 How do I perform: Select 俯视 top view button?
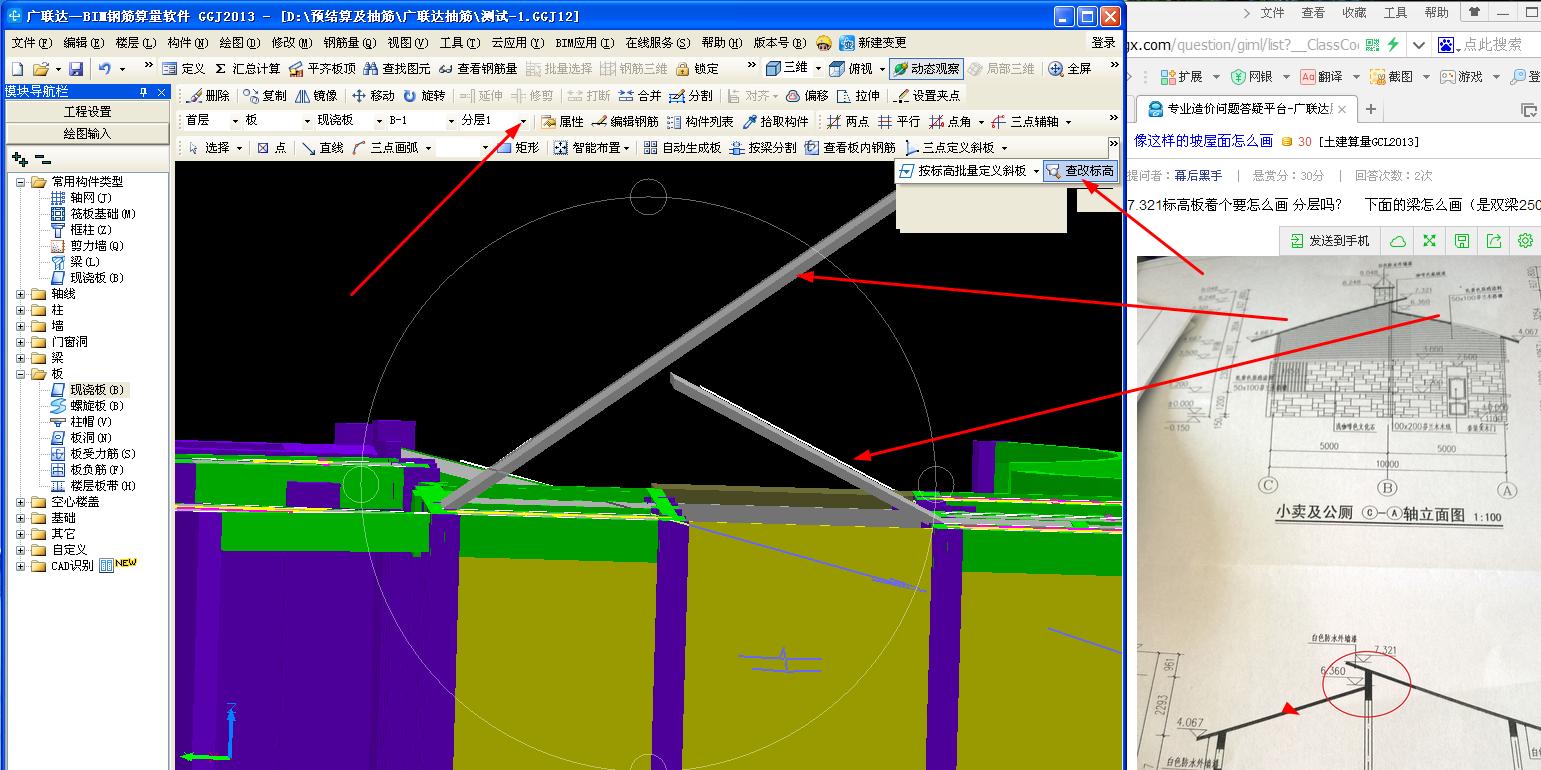click(x=851, y=69)
